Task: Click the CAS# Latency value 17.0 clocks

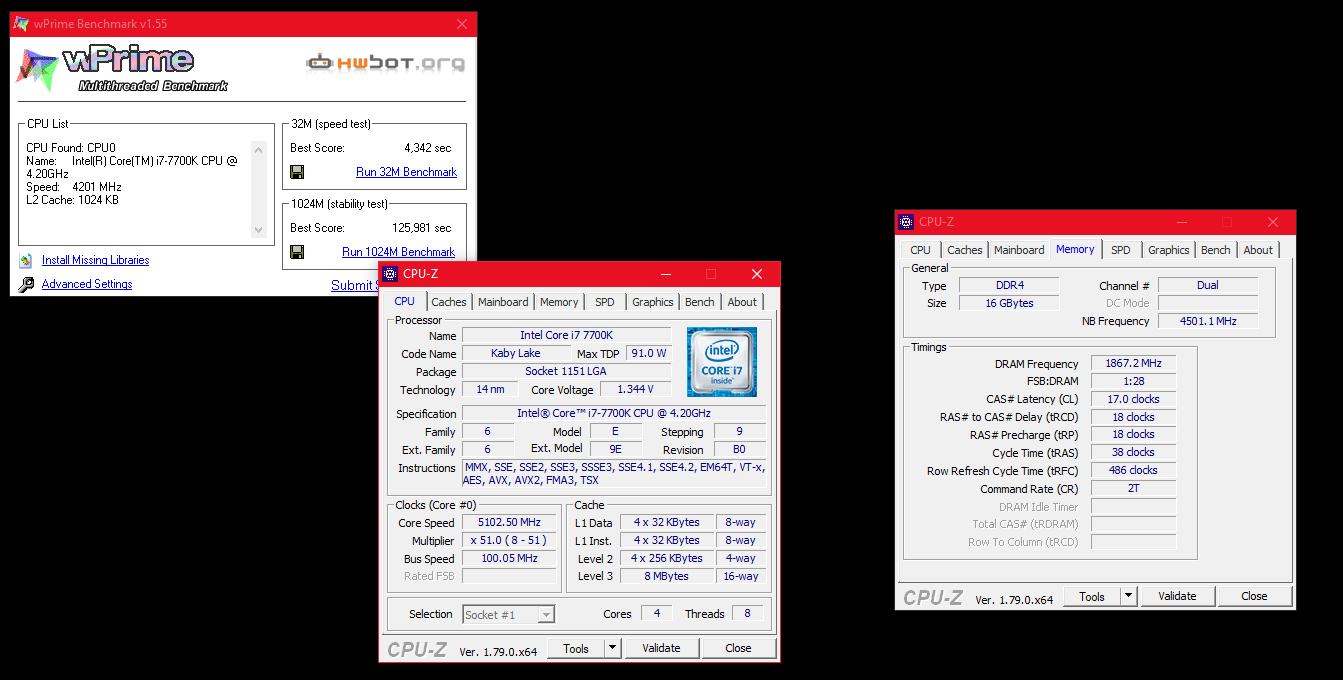Action: point(1133,399)
